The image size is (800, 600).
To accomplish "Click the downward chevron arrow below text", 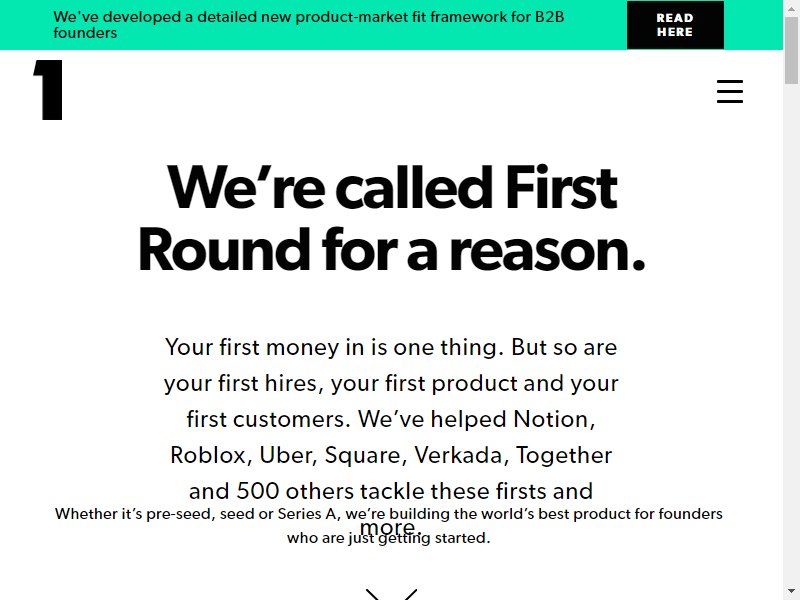I will coord(391,594).
